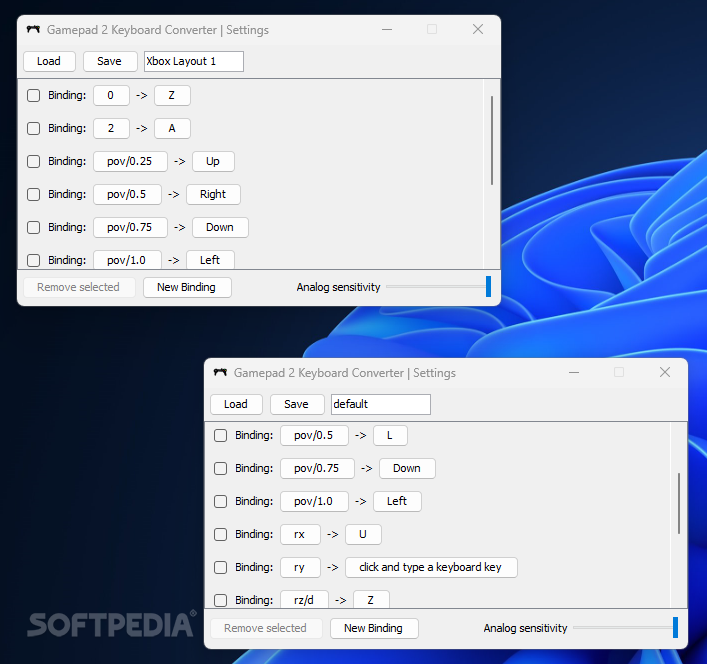Image resolution: width=707 pixels, height=664 pixels.
Task: Check the 0 -> Z binding checkbox
Action: (33, 96)
